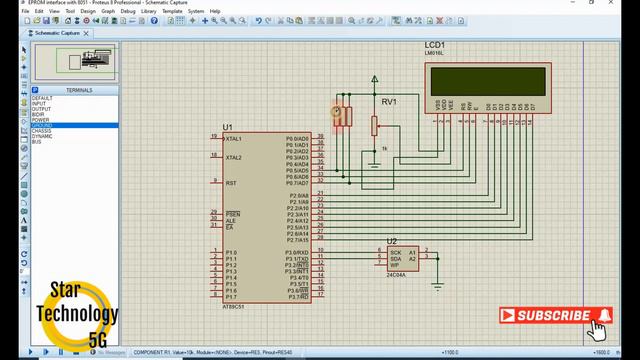
Task: Click the Zoom Out magnifier icon
Action: point(224,21)
